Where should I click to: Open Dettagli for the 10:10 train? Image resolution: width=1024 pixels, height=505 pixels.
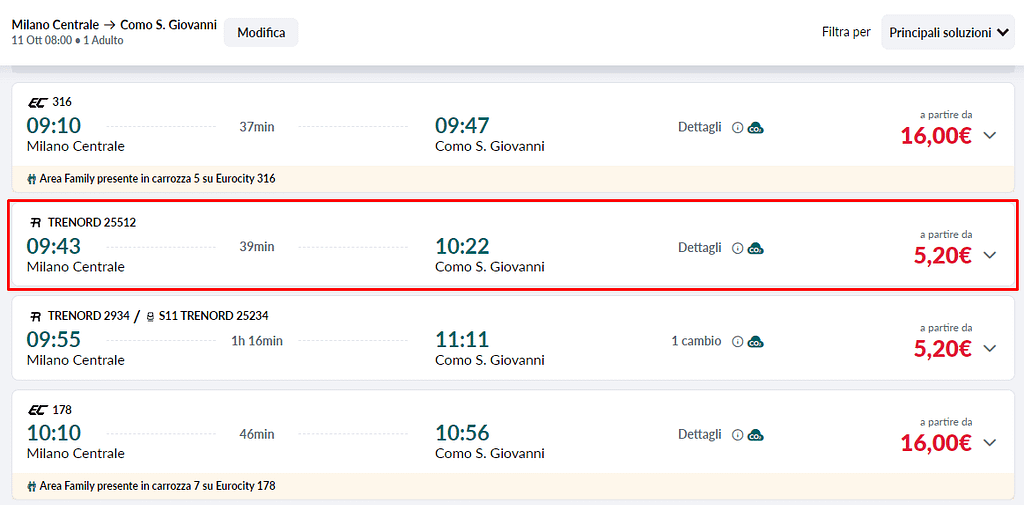tap(699, 434)
